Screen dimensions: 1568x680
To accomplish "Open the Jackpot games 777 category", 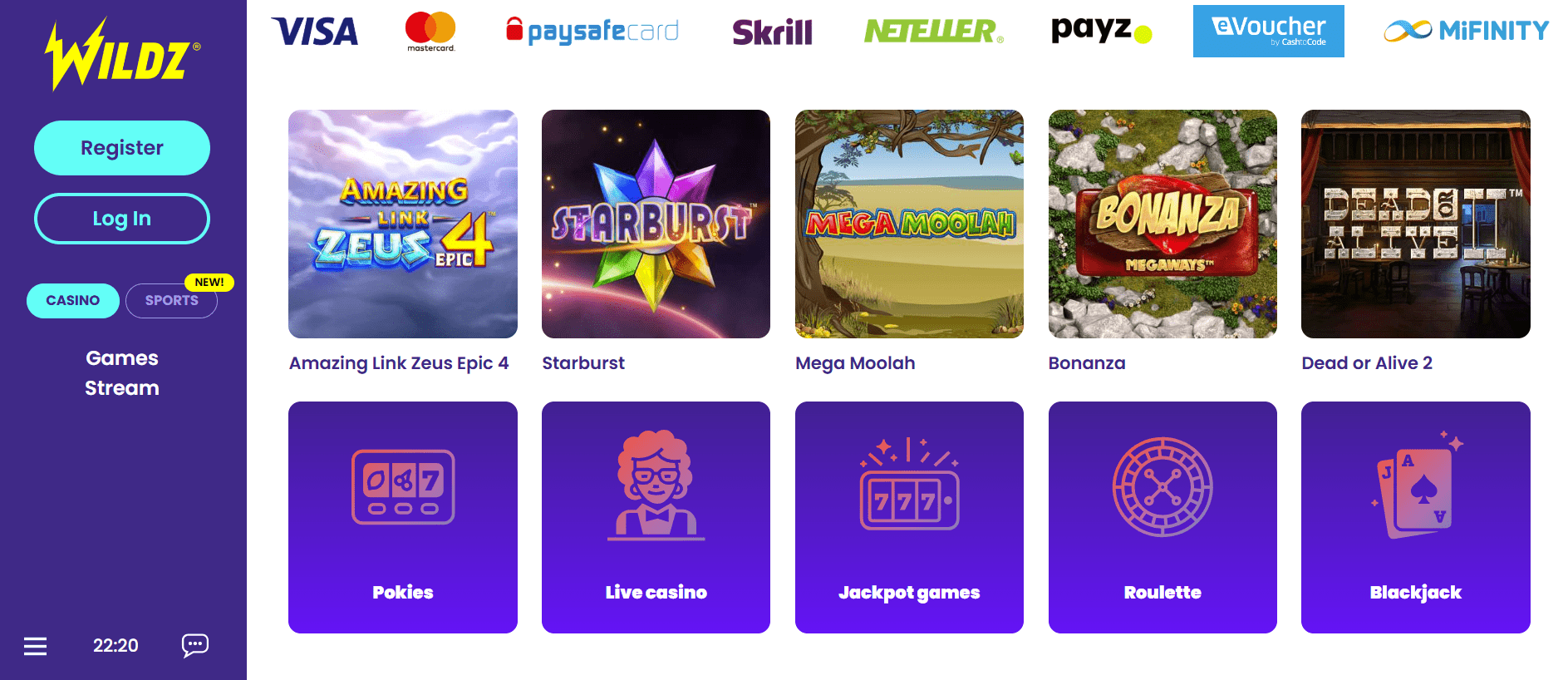I will (x=909, y=517).
